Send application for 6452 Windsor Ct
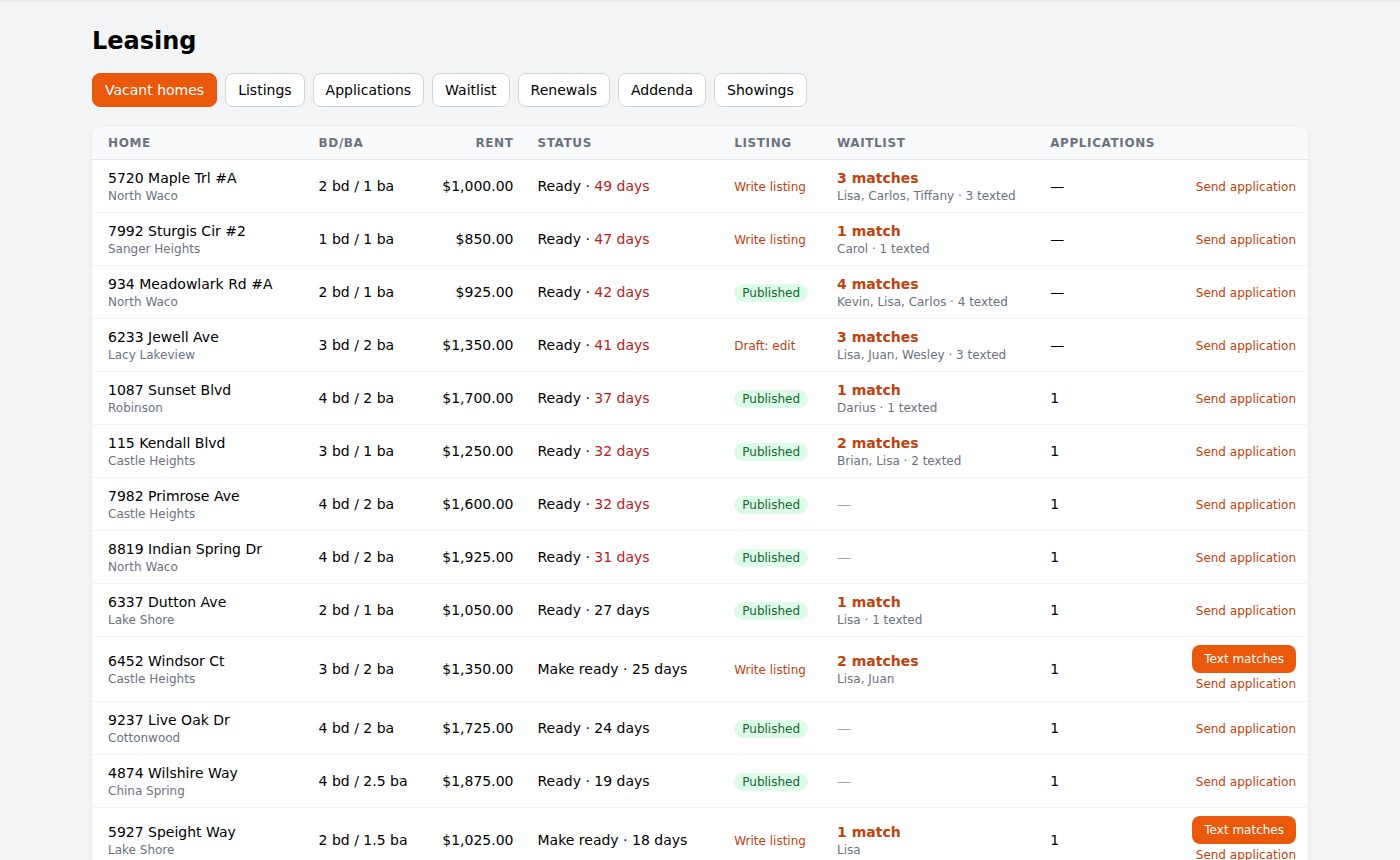Image resolution: width=1400 pixels, height=860 pixels. point(1245,684)
